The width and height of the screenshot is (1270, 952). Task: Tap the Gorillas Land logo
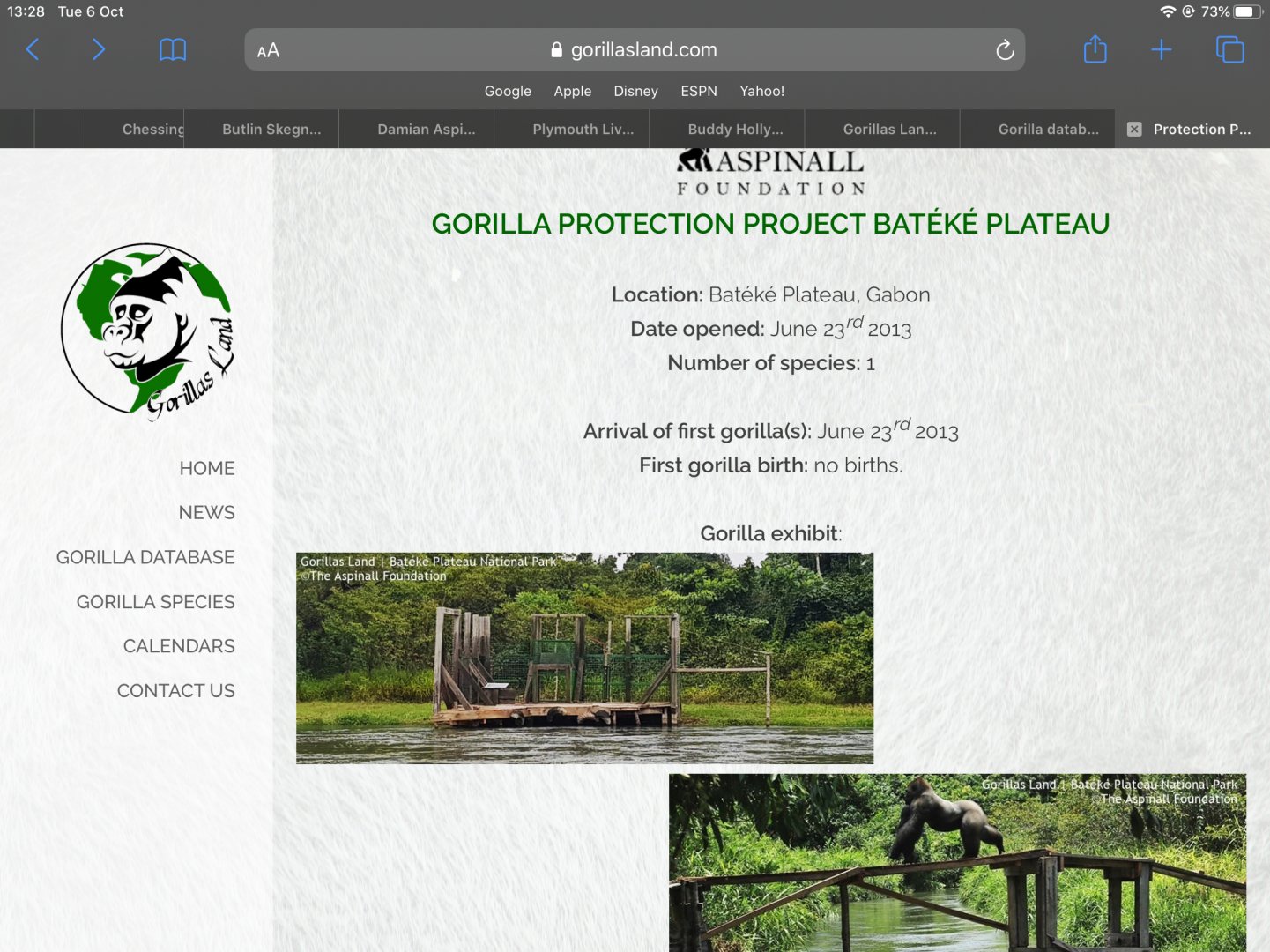coord(148,329)
